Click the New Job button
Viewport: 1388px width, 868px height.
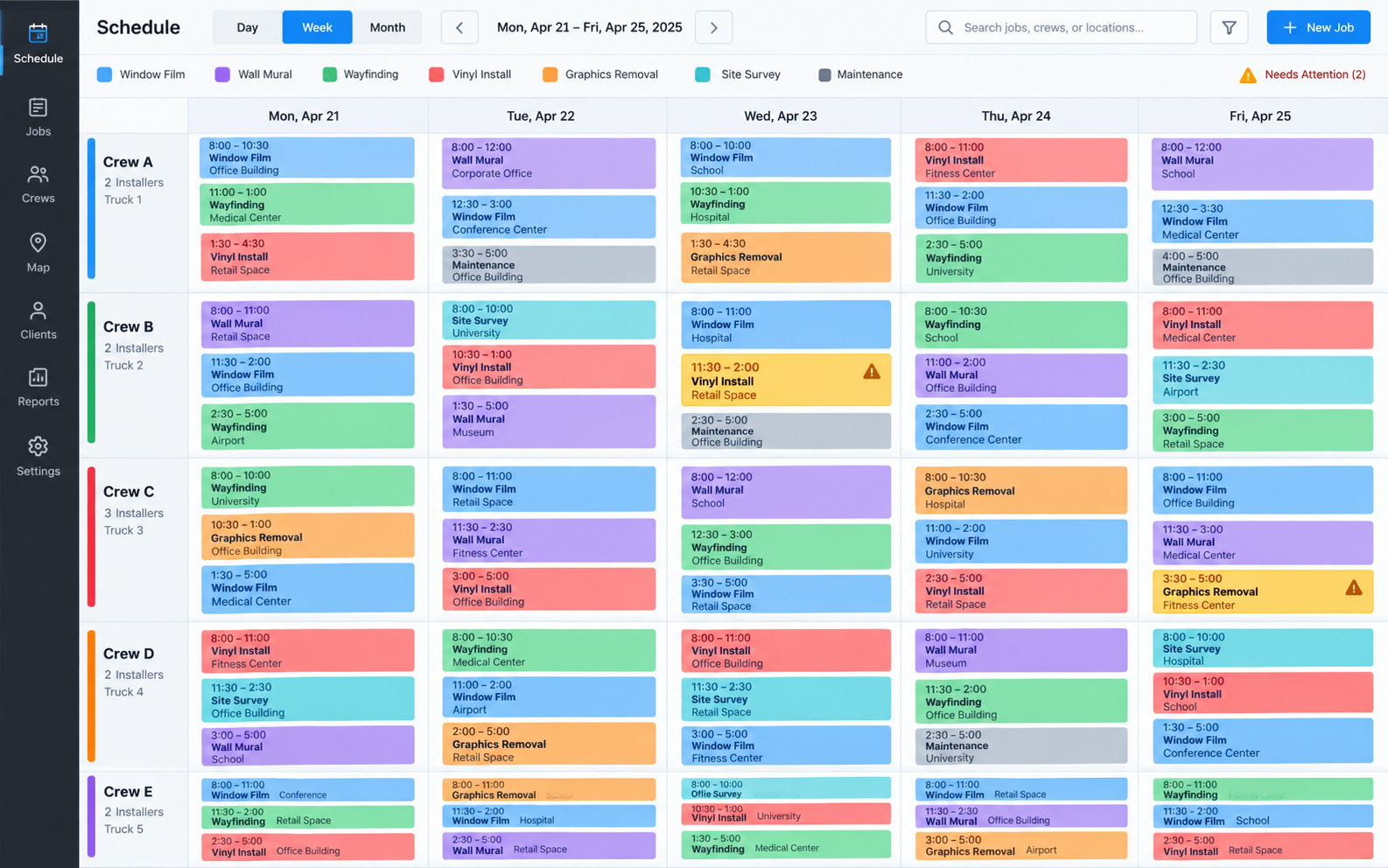[x=1318, y=27]
